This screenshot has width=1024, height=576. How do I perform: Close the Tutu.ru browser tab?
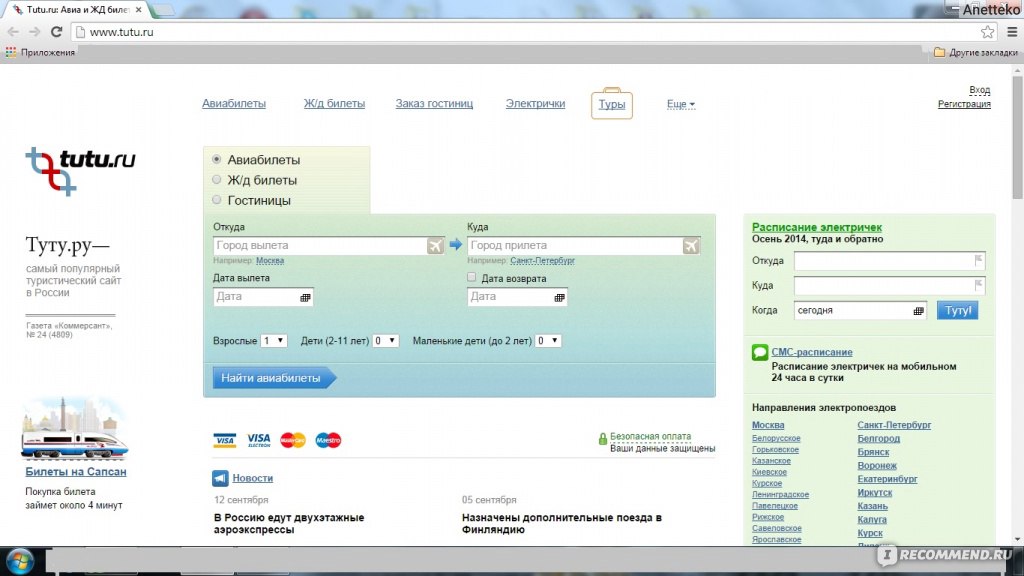point(138,10)
